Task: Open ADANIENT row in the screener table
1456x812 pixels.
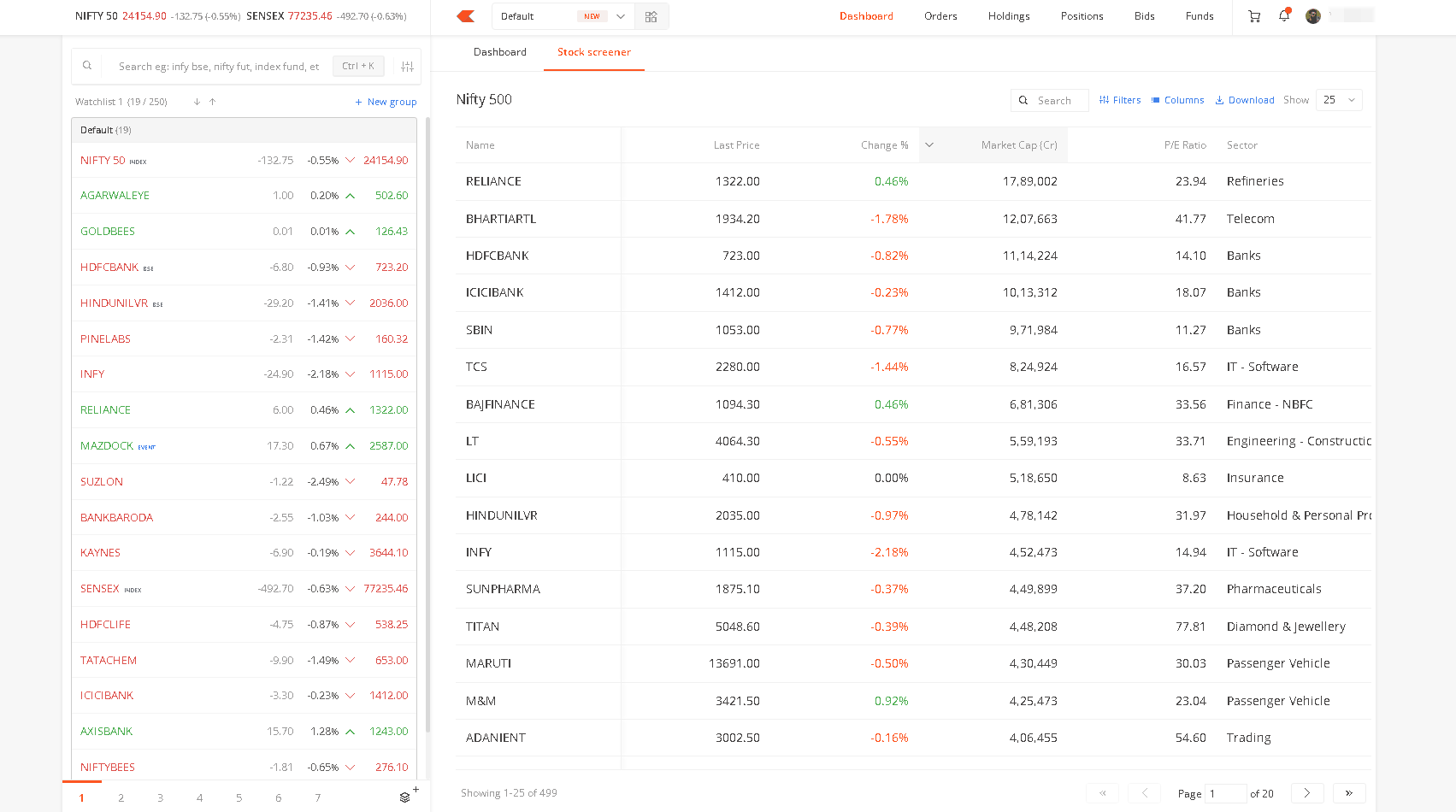Action: 913,738
